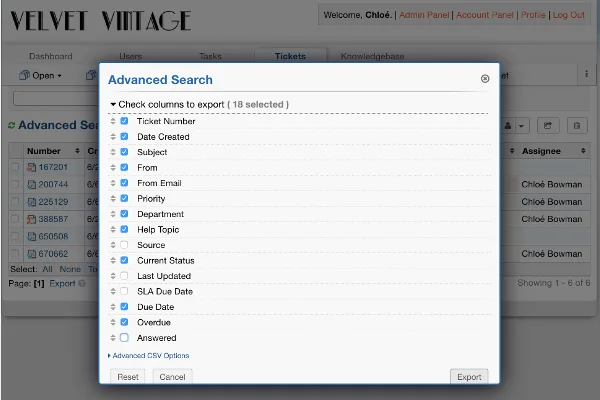
Task: Enable the Source column checkbox
Action: click(124, 245)
